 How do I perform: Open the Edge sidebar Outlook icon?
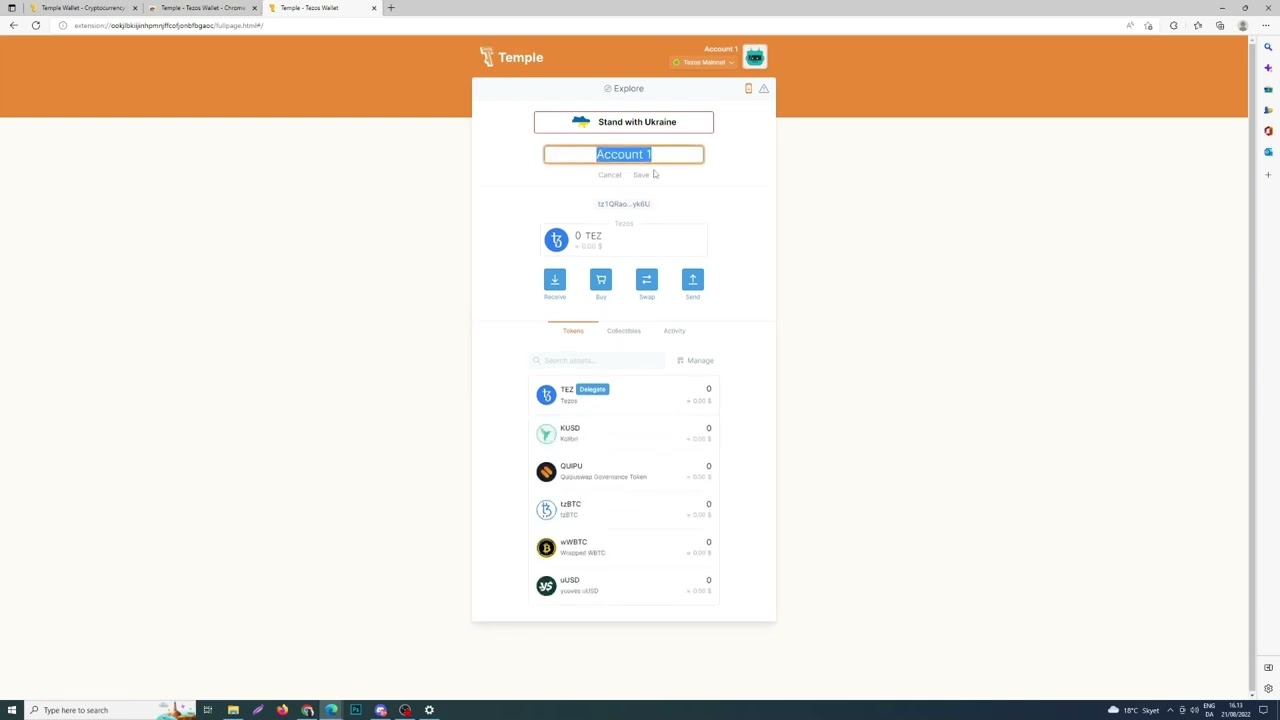pos(1268,152)
